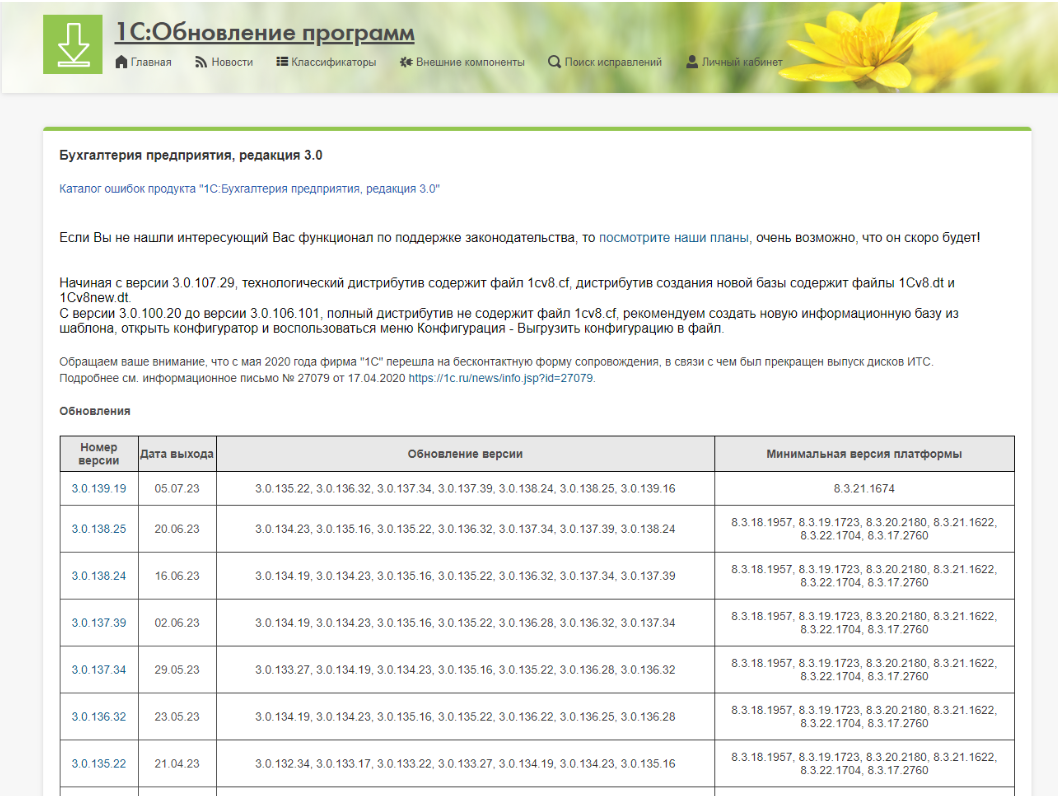Open version 3.0.136.32 link
Image resolution: width=1058 pixels, height=796 pixels.
(99, 716)
